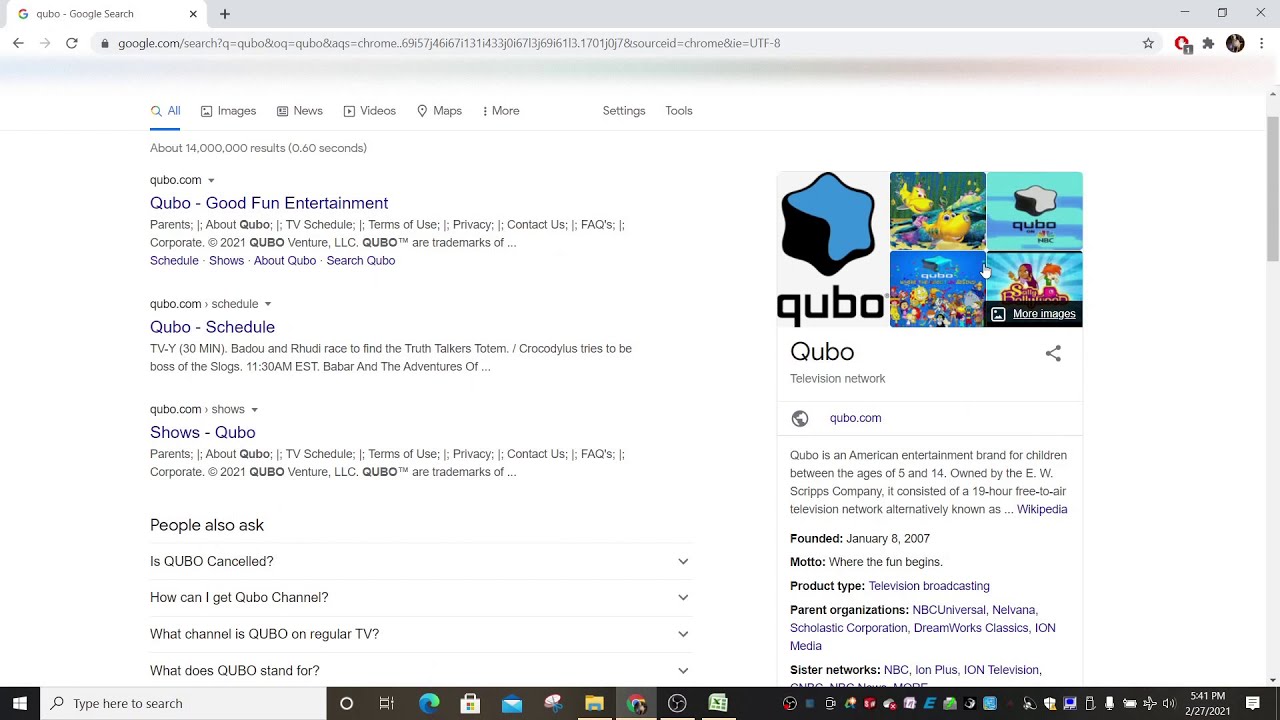Open the 'Shows - Qubo' result
Viewport: 1280px width, 720px height.
(x=203, y=432)
